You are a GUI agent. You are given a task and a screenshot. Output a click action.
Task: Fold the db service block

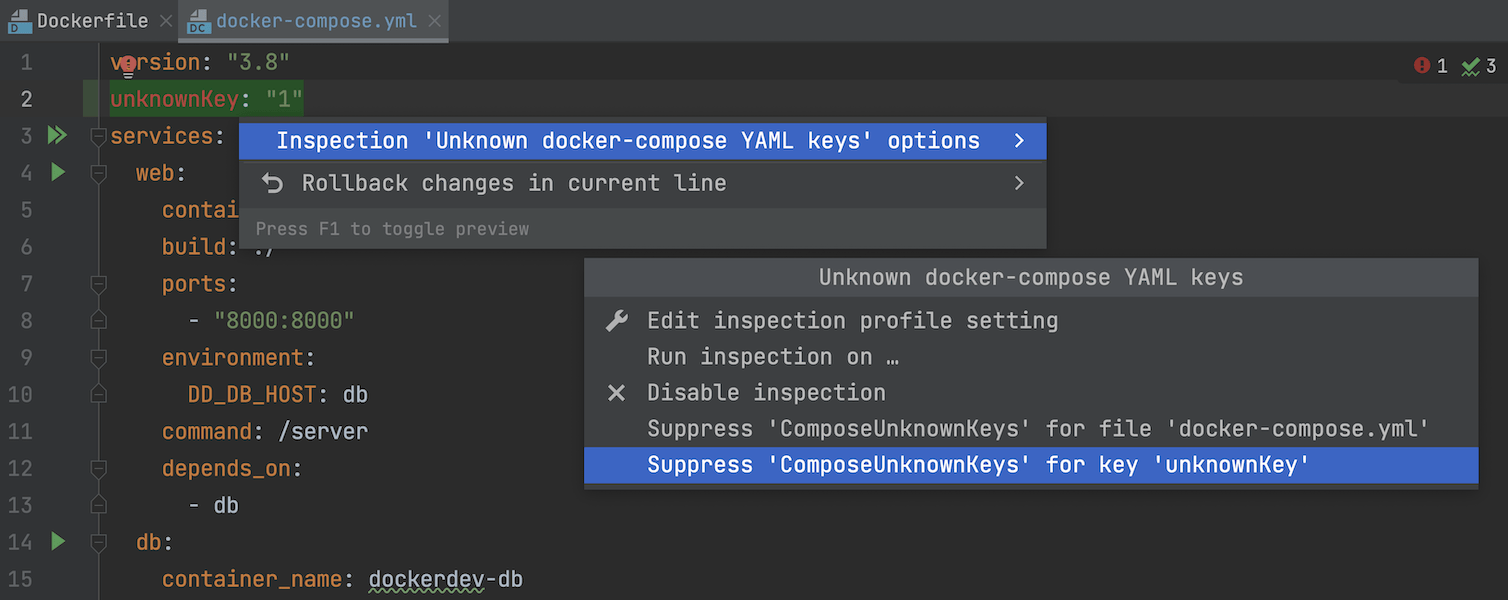click(98, 542)
